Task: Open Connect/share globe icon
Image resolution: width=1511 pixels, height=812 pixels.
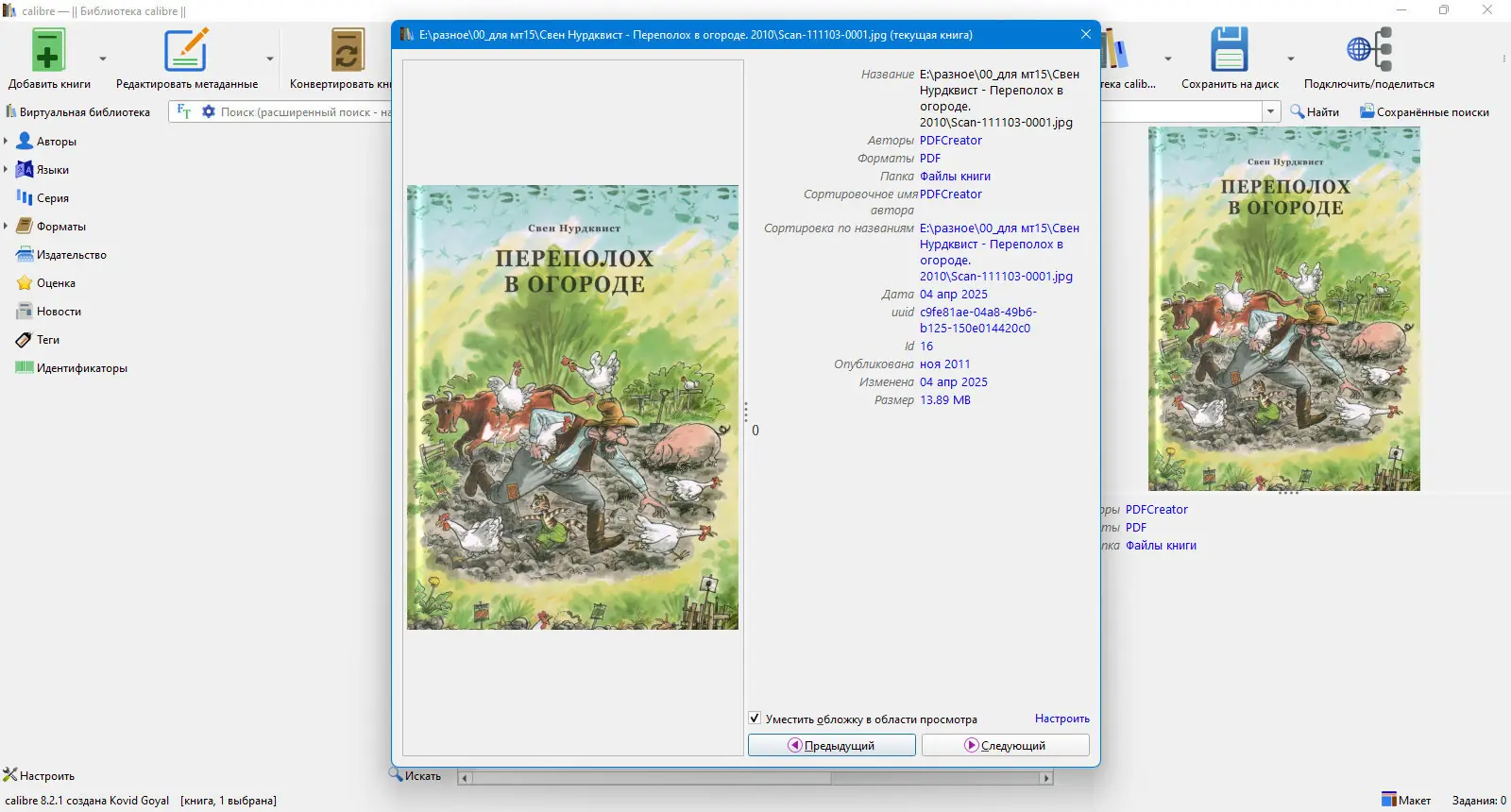Action: click(x=1369, y=49)
